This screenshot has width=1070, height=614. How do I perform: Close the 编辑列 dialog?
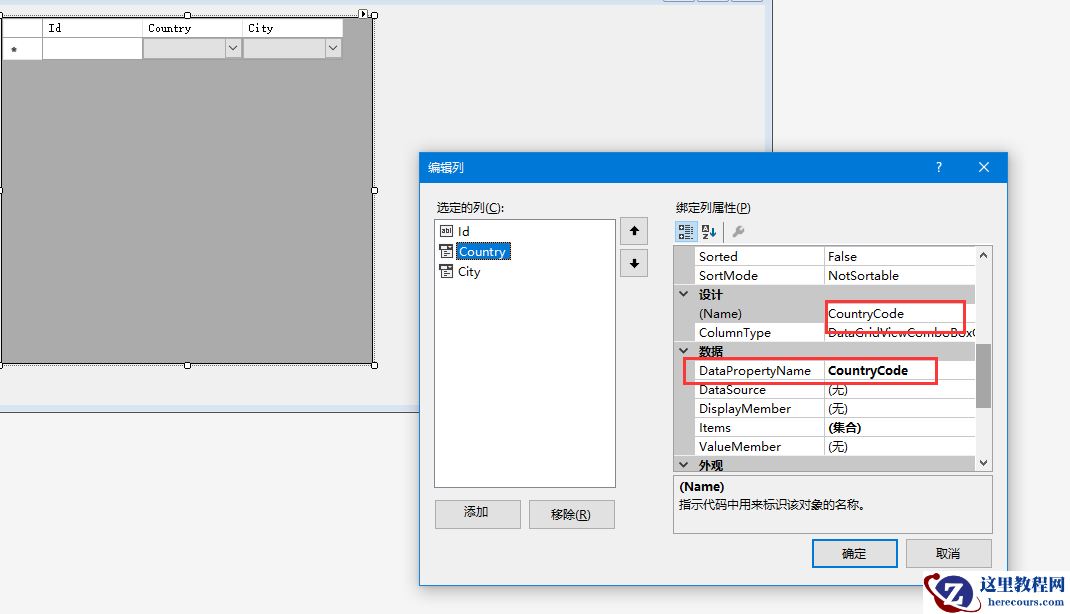983,167
